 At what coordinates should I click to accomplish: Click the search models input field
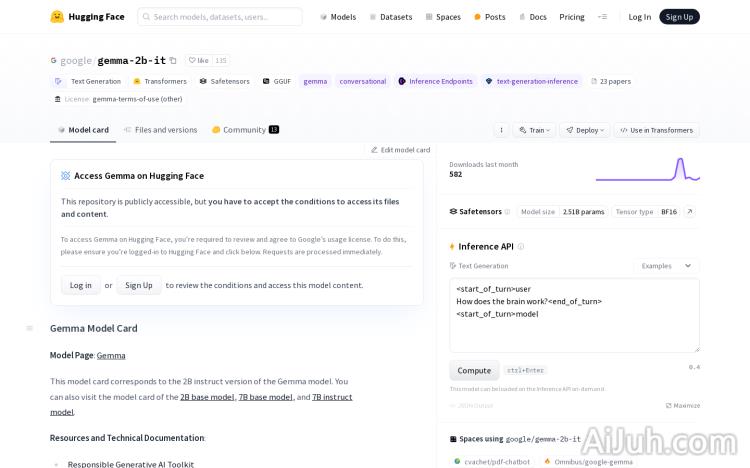pyautogui.click(x=220, y=17)
